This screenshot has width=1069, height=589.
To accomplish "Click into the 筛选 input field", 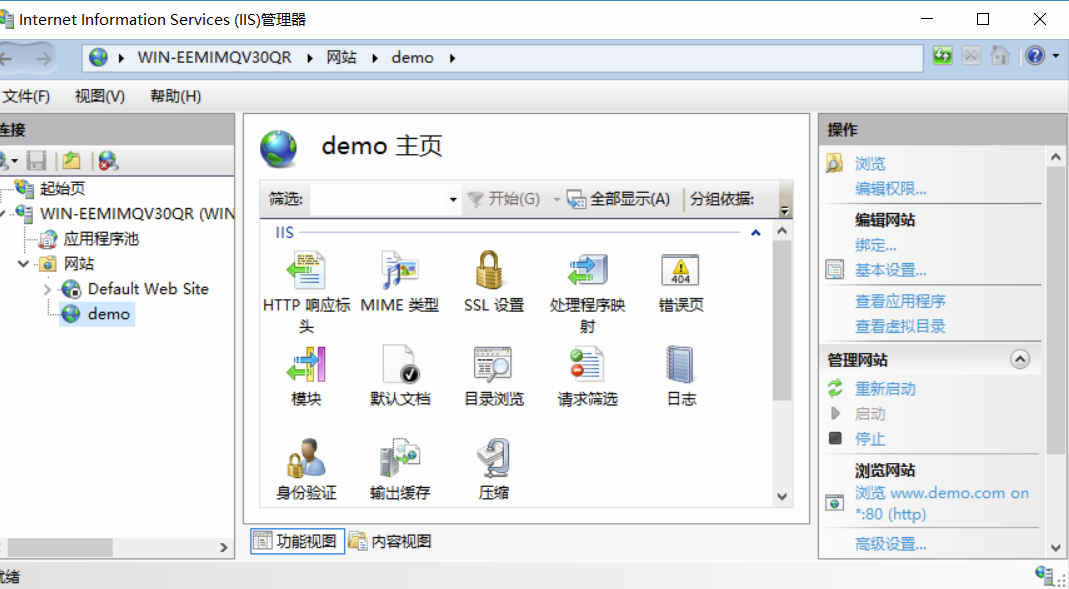I will (378, 200).
